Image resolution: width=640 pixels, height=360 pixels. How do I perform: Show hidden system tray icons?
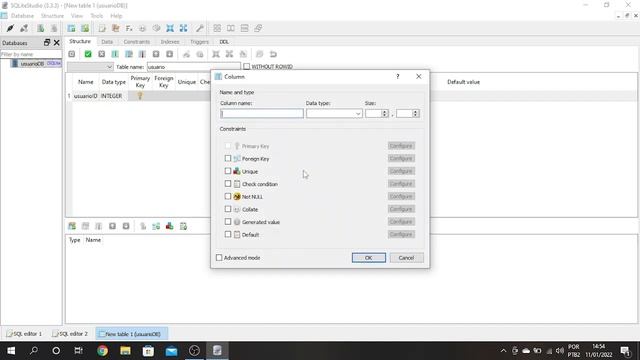pos(503,351)
